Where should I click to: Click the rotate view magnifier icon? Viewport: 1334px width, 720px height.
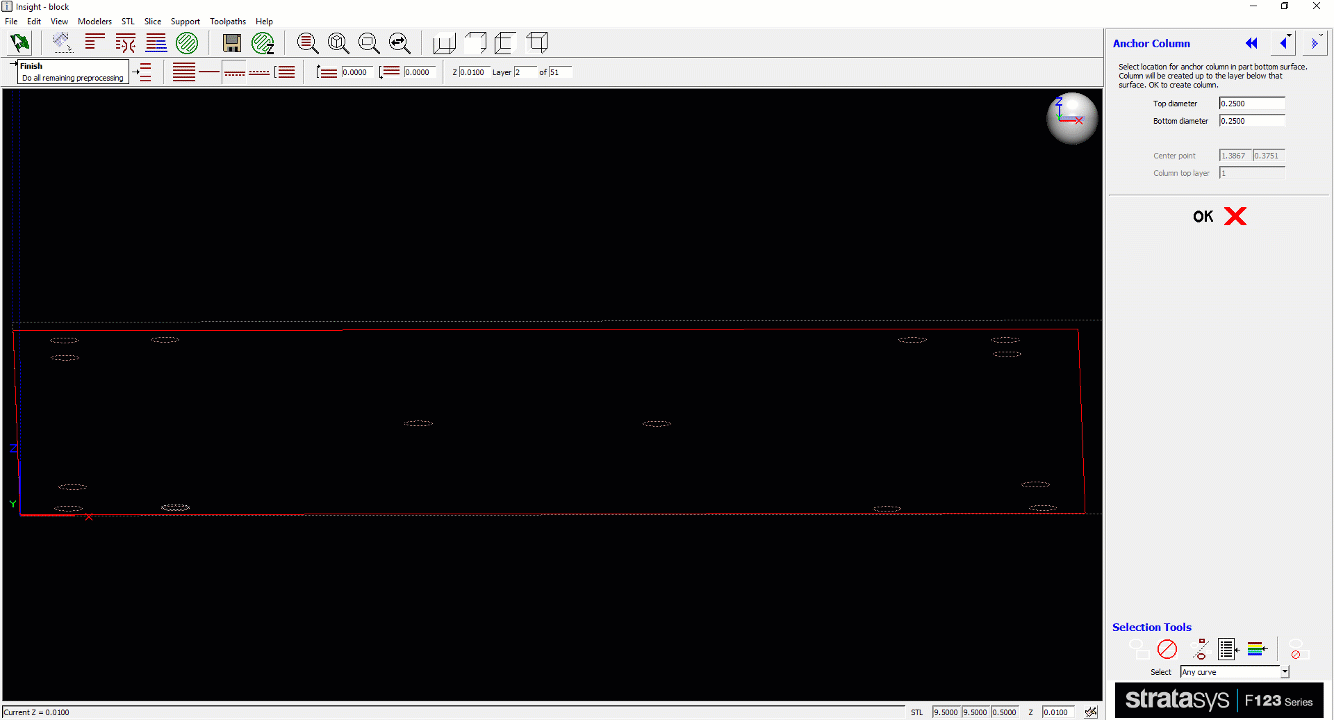click(x=339, y=42)
